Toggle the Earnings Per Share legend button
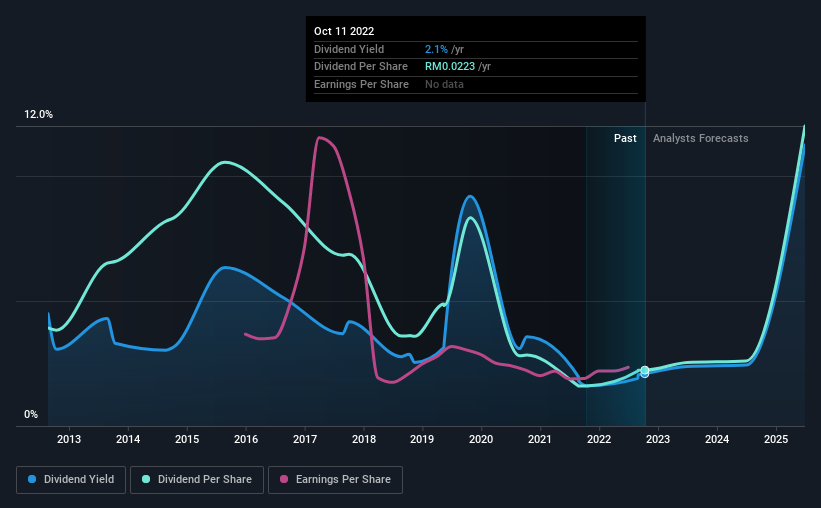Image resolution: width=821 pixels, height=508 pixels. click(335, 480)
